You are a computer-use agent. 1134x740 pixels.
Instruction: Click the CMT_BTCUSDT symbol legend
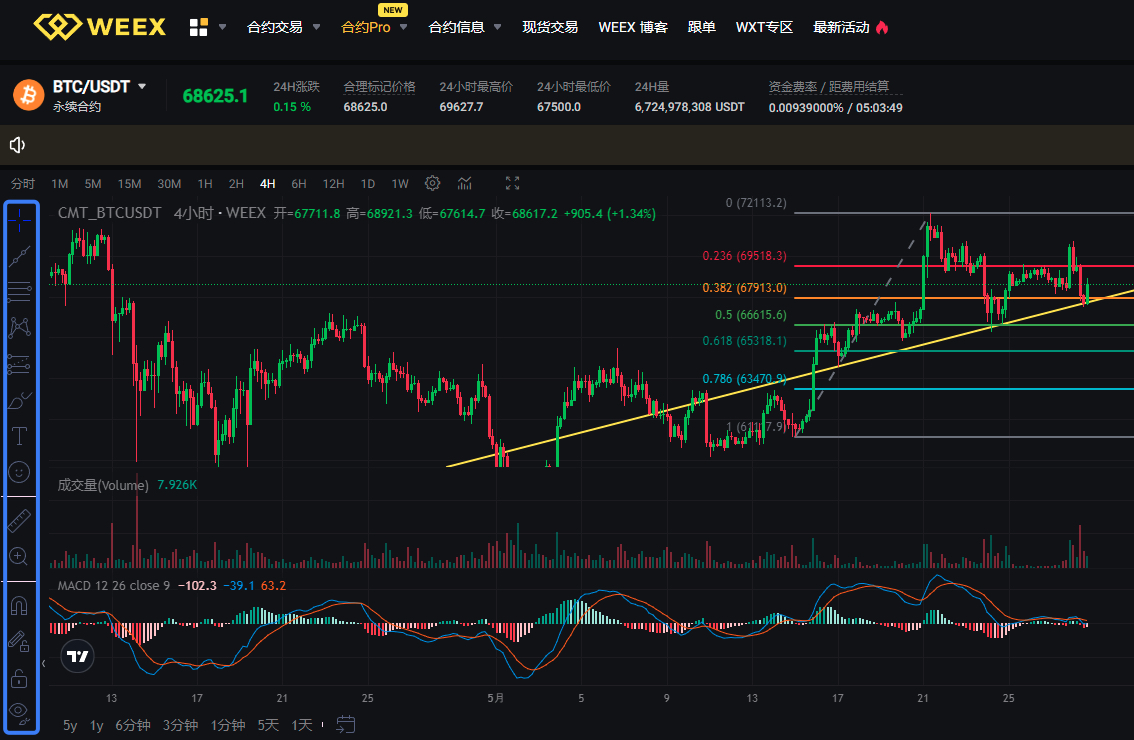(x=109, y=213)
